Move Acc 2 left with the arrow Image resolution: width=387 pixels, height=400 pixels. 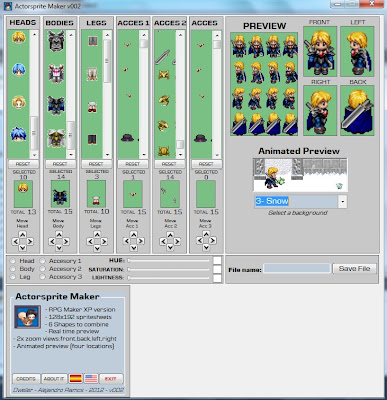point(163,241)
